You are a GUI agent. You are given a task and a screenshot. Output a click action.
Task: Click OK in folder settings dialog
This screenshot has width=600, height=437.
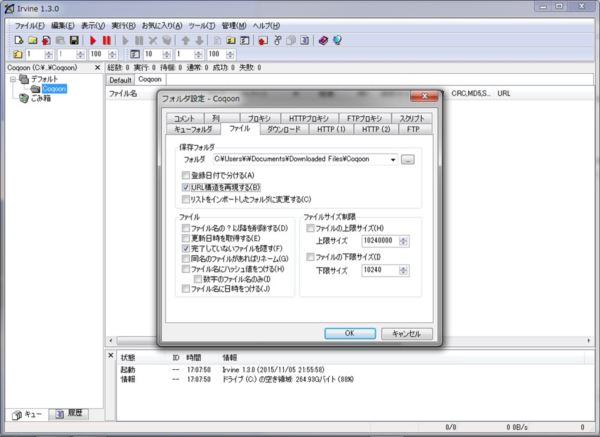pyautogui.click(x=350, y=333)
